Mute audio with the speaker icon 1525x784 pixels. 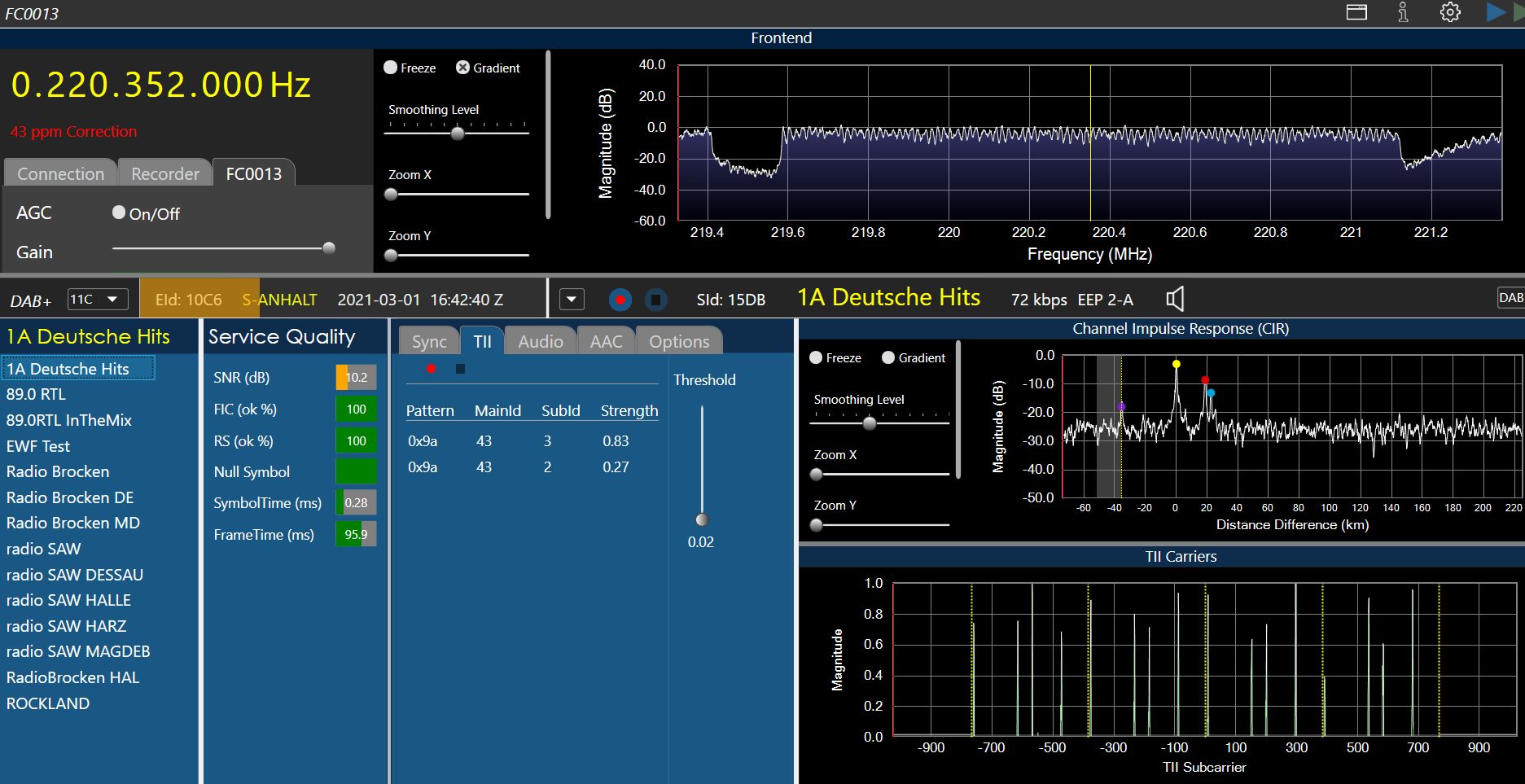point(1175,300)
